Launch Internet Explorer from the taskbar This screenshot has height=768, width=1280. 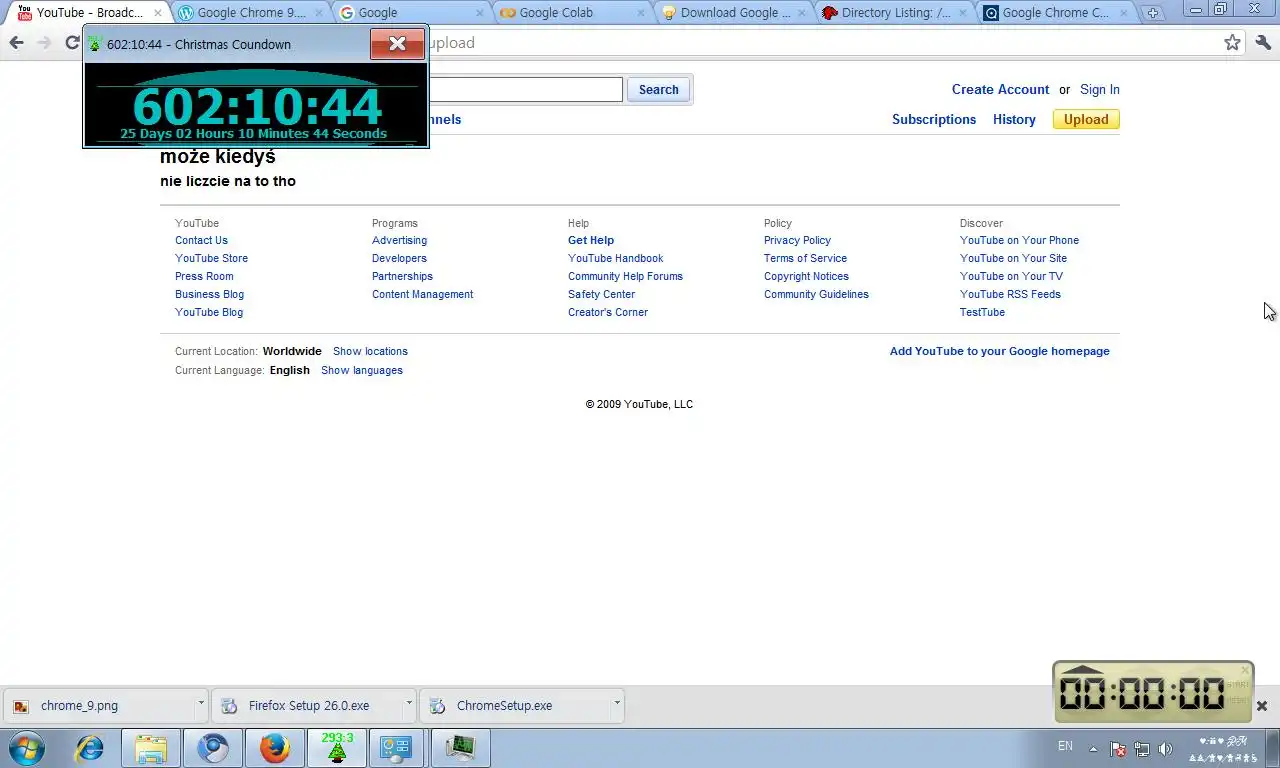point(90,748)
